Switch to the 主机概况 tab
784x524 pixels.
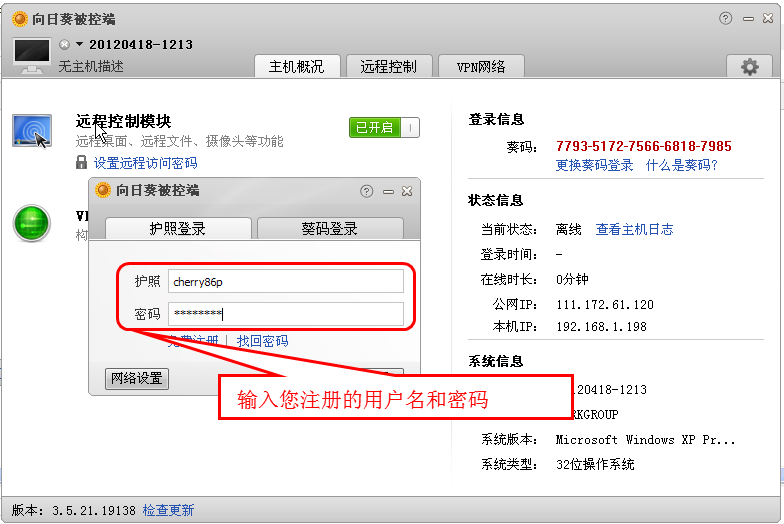297,66
